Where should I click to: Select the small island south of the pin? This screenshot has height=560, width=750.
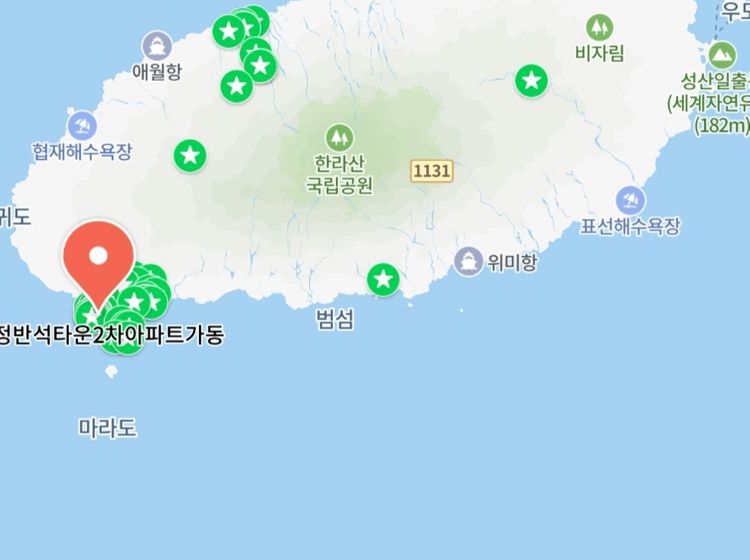tap(111, 372)
